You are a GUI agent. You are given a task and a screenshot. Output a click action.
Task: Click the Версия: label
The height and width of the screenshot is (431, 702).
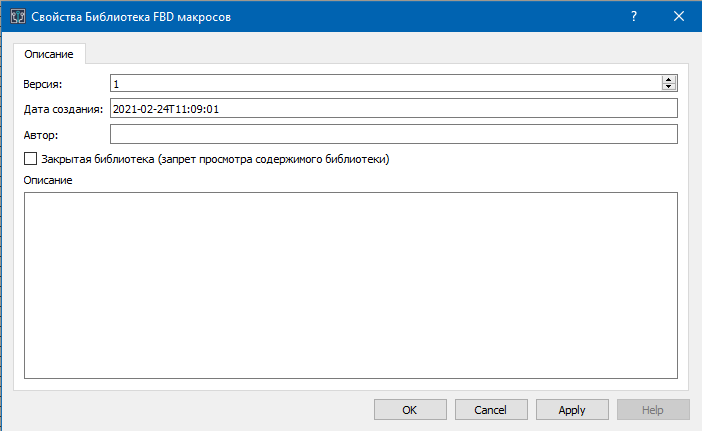click(43, 84)
